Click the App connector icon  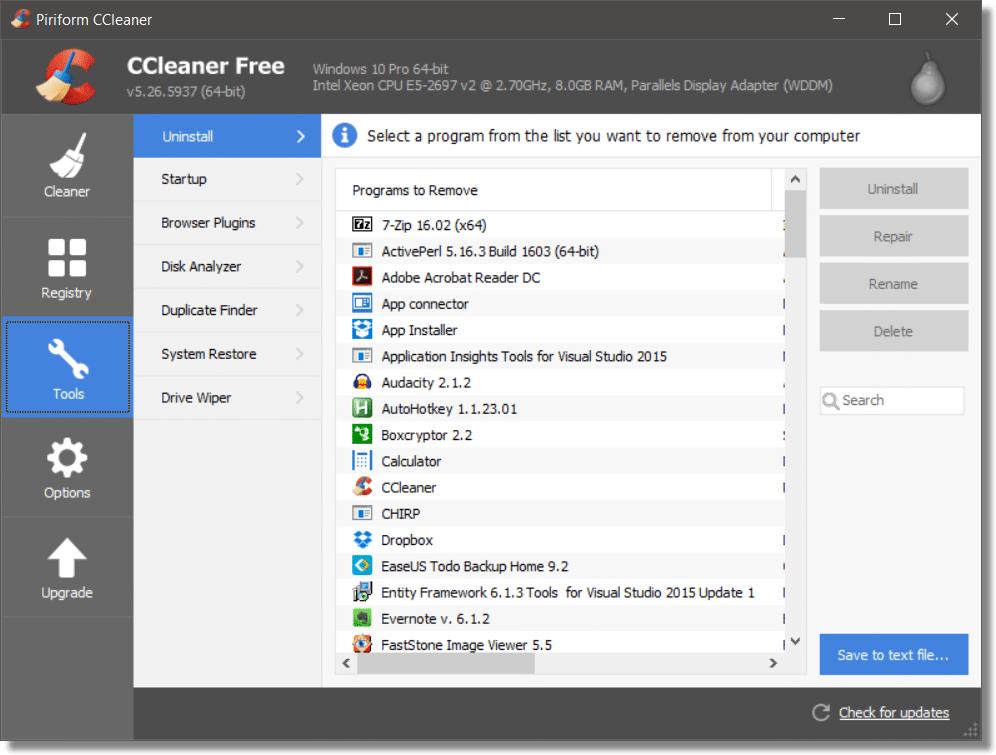[362, 303]
